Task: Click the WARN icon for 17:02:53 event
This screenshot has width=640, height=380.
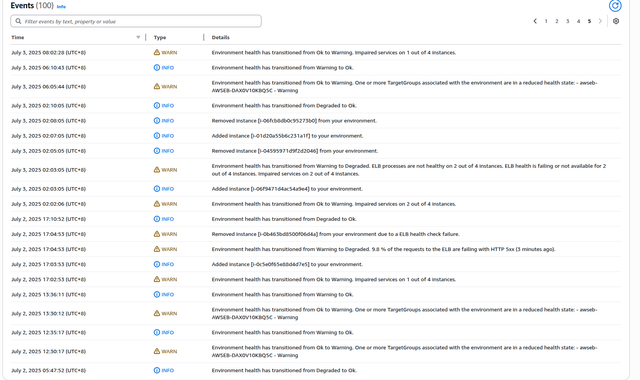Action: 157,279
